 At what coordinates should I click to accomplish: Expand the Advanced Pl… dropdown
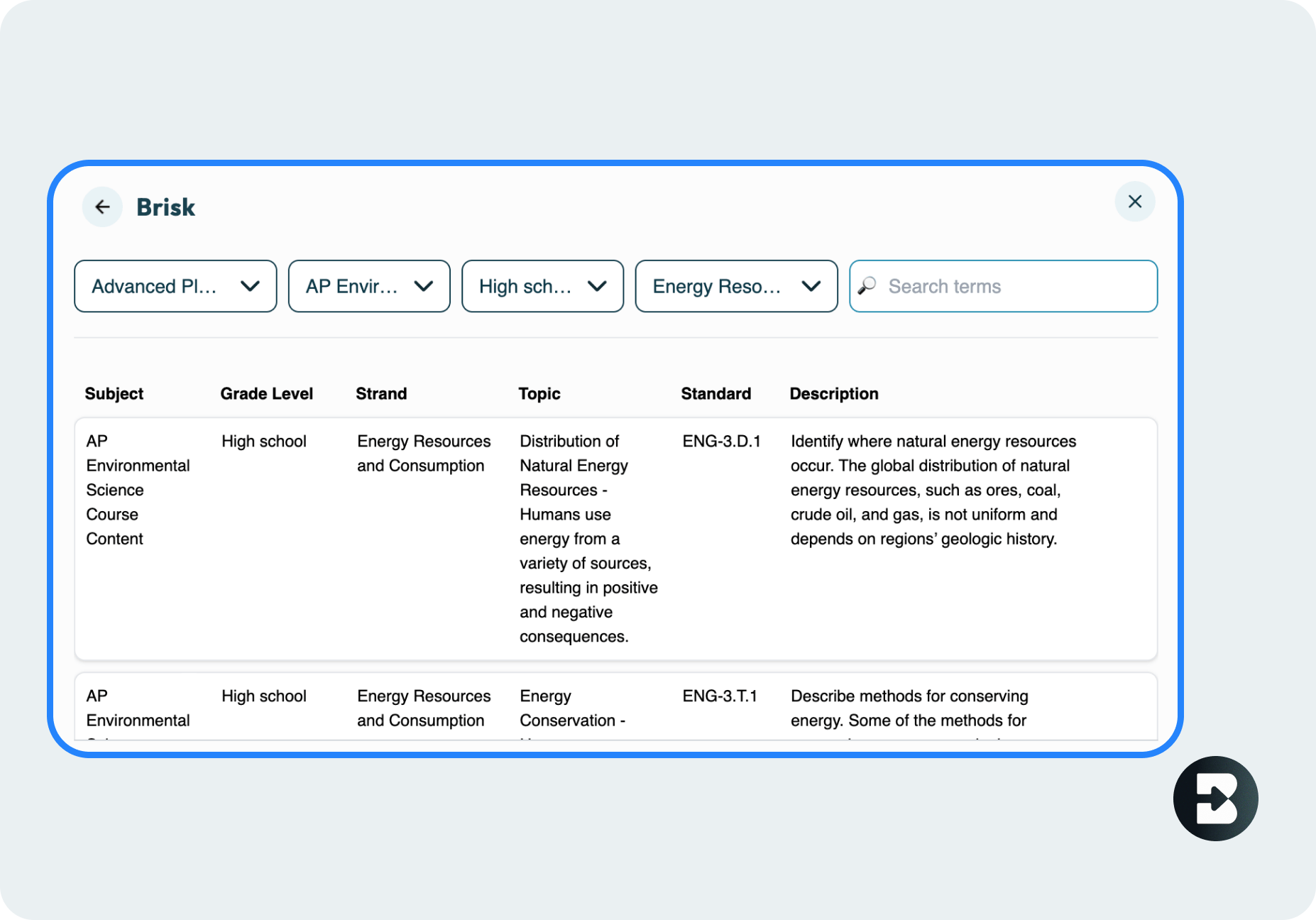pyautogui.click(x=175, y=286)
